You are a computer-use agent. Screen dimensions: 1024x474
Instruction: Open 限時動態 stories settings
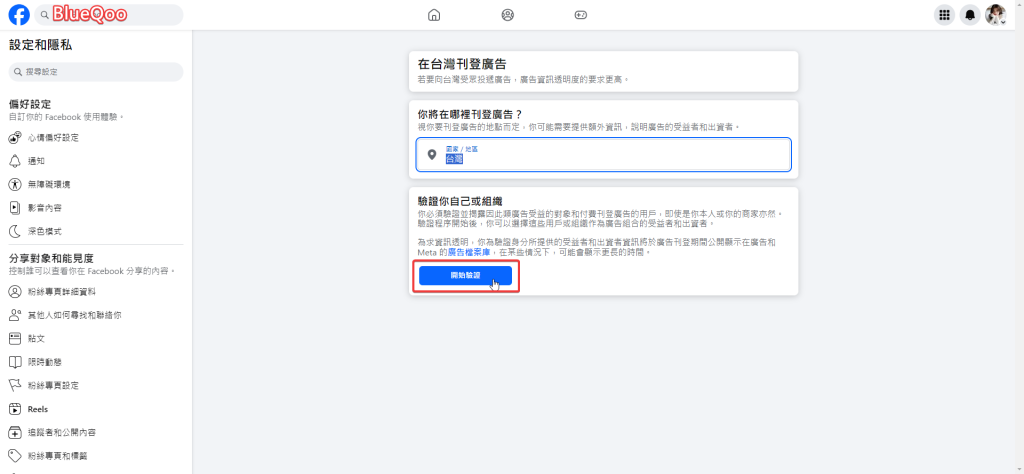44,362
